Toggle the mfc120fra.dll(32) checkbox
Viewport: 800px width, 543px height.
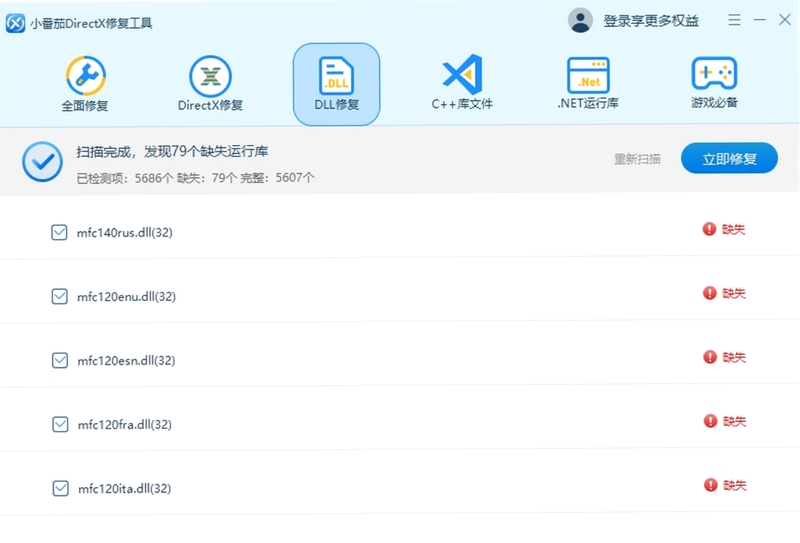point(60,424)
